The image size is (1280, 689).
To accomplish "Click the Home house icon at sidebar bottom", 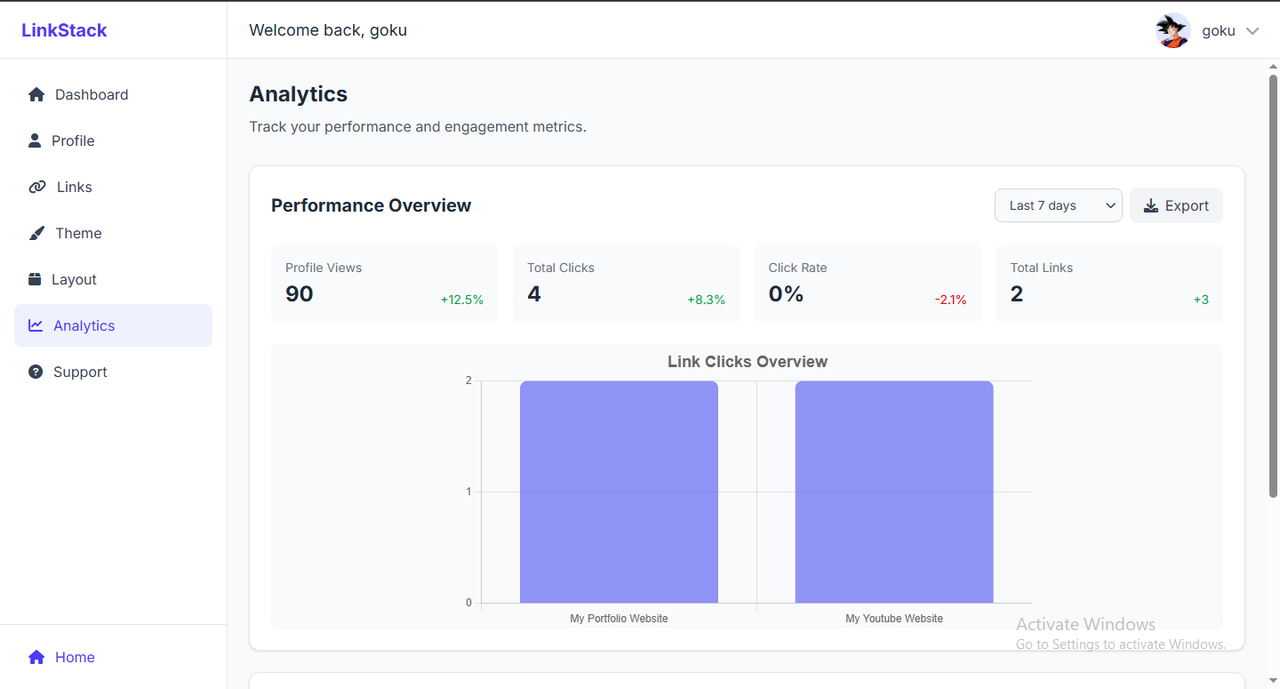I will click(x=36, y=657).
